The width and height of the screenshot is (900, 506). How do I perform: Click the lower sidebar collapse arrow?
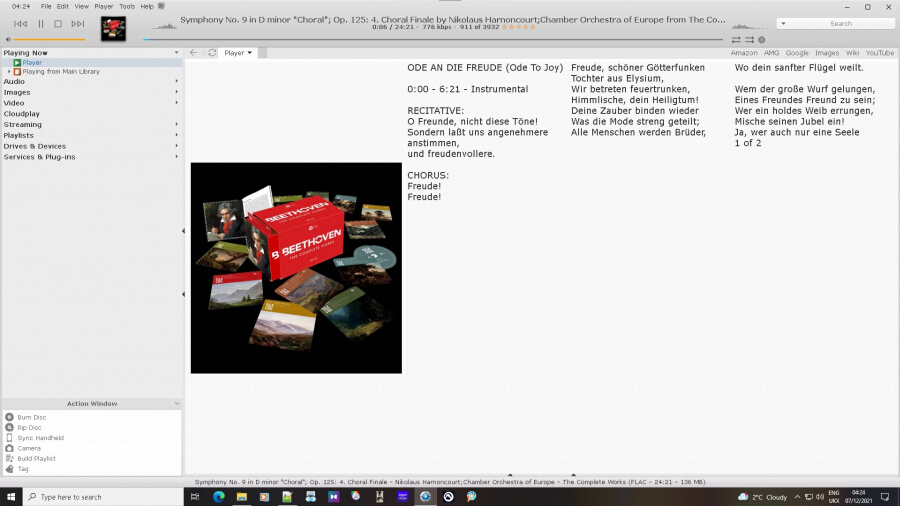coord(184,294)
